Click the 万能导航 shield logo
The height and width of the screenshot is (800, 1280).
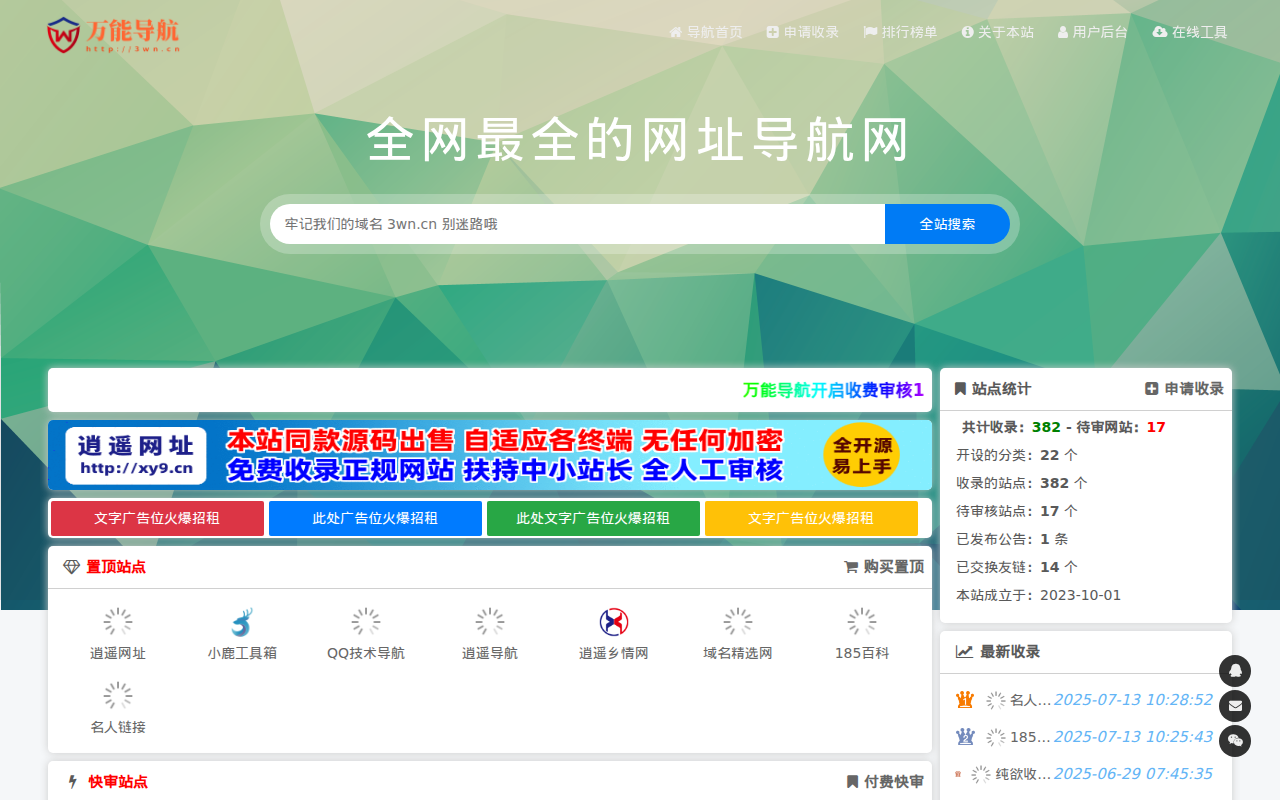pyautogui.click(x=63, y=35)
